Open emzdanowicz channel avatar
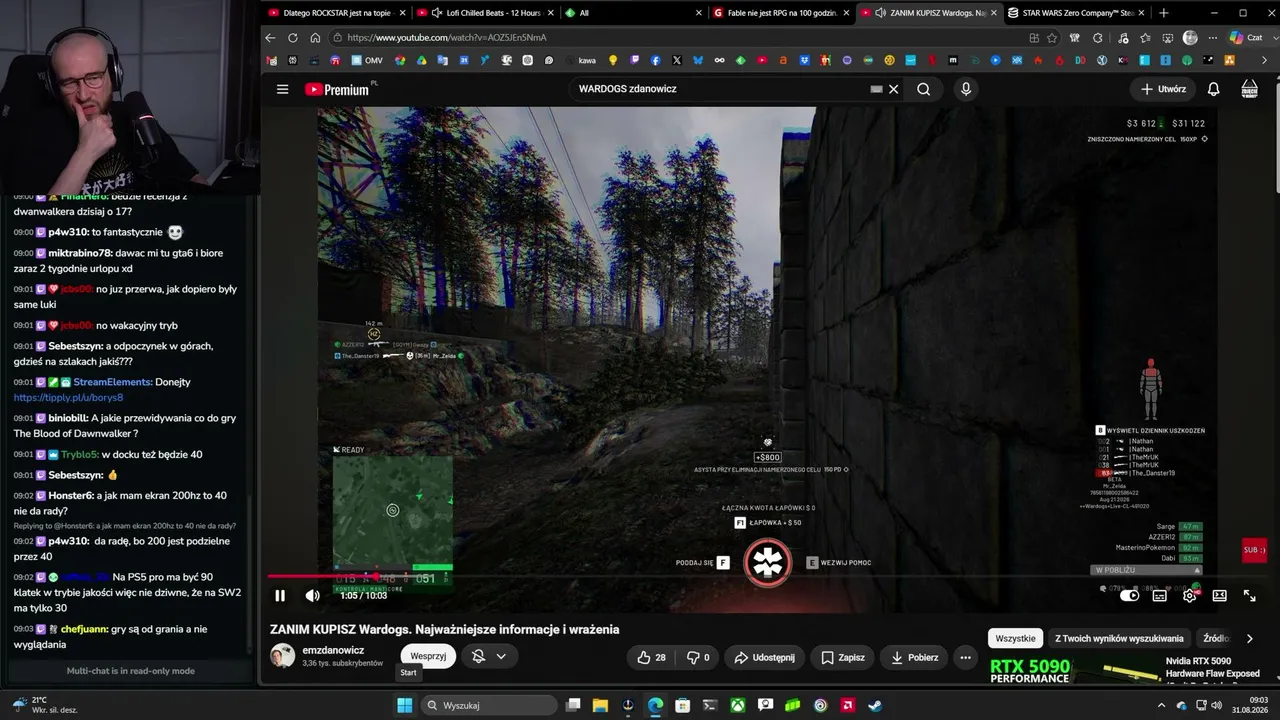 (283, 656)
